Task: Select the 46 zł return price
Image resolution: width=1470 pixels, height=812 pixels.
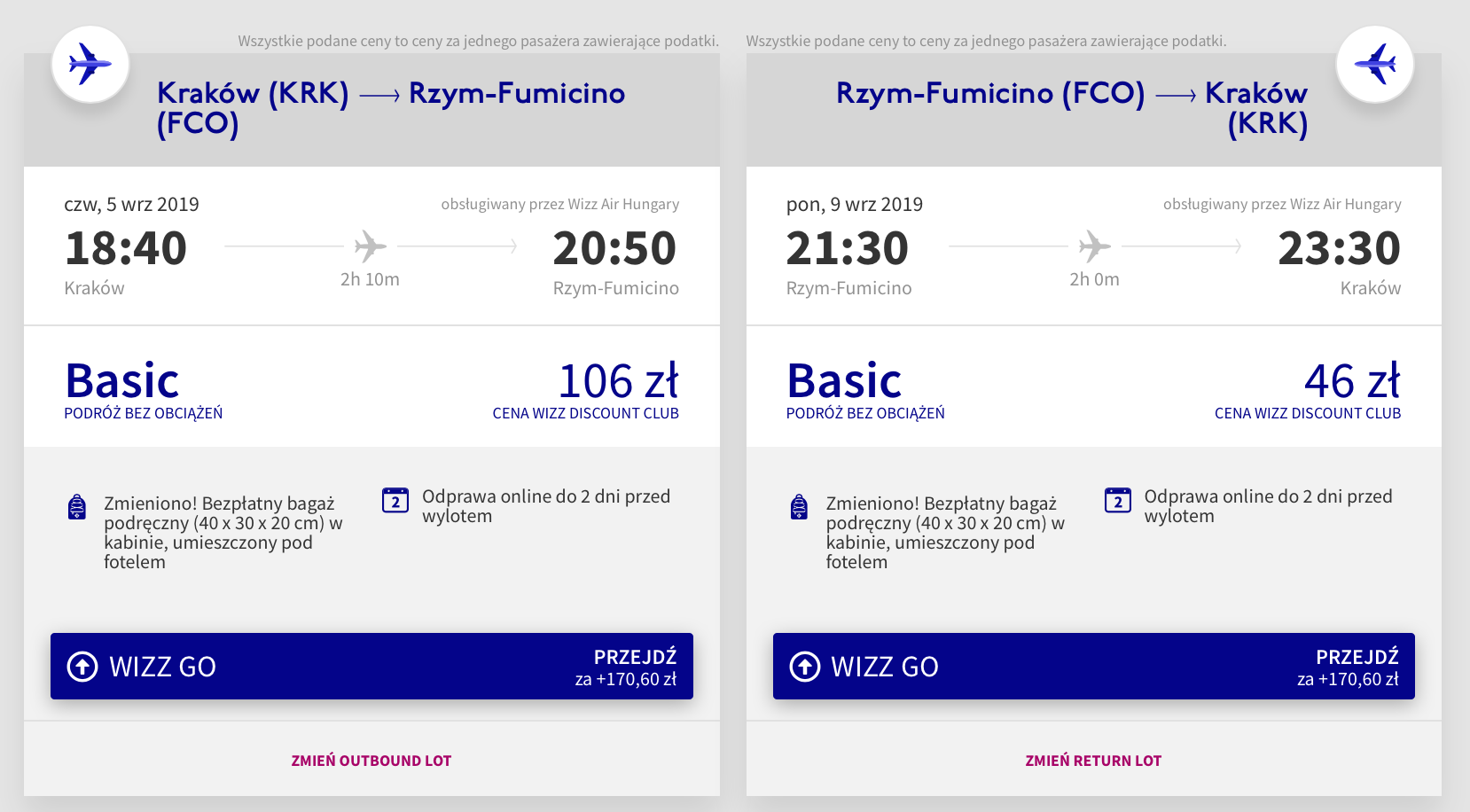Action: pos(1352,381)
